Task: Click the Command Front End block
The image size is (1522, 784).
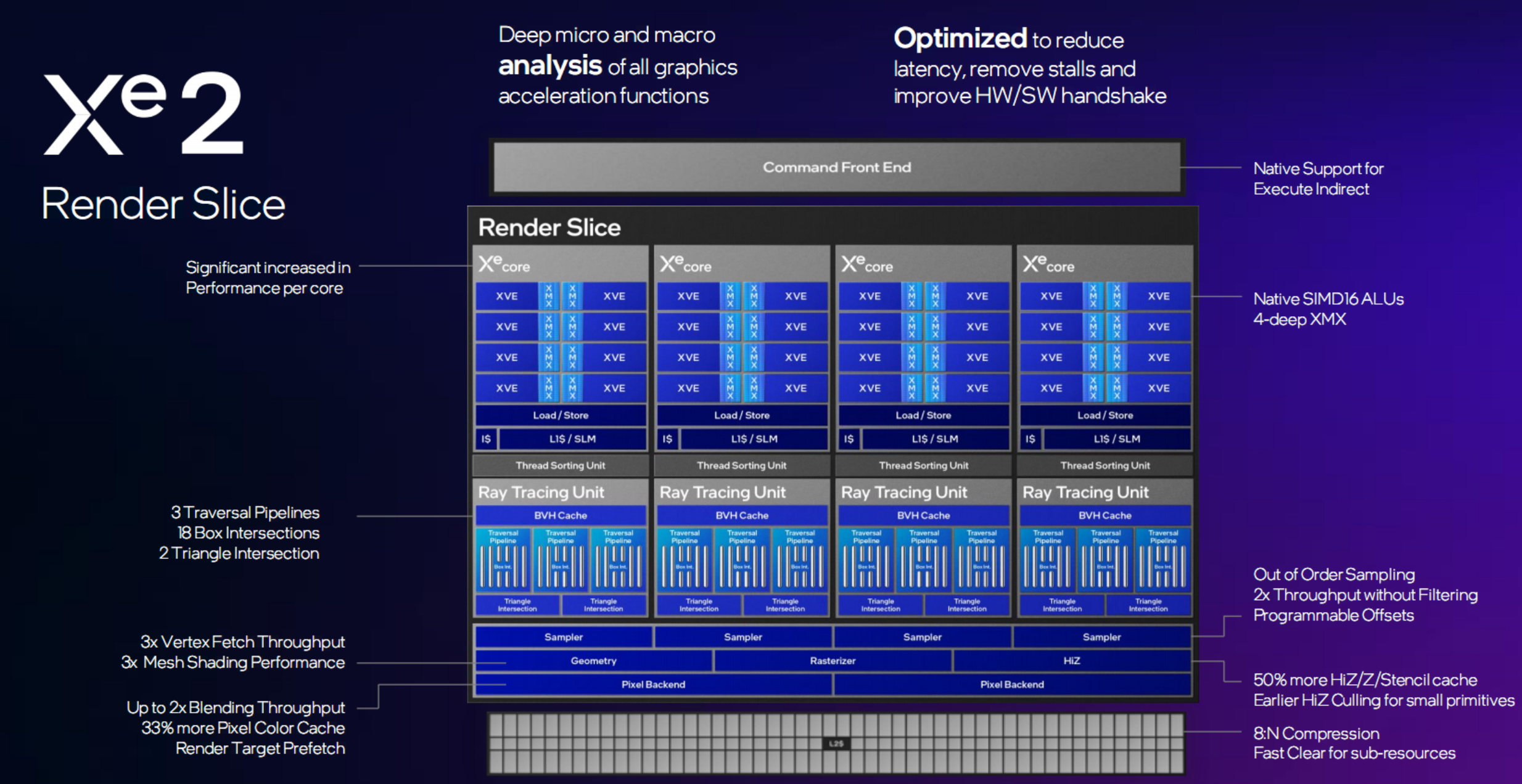Action: click(x=837, y=167)
